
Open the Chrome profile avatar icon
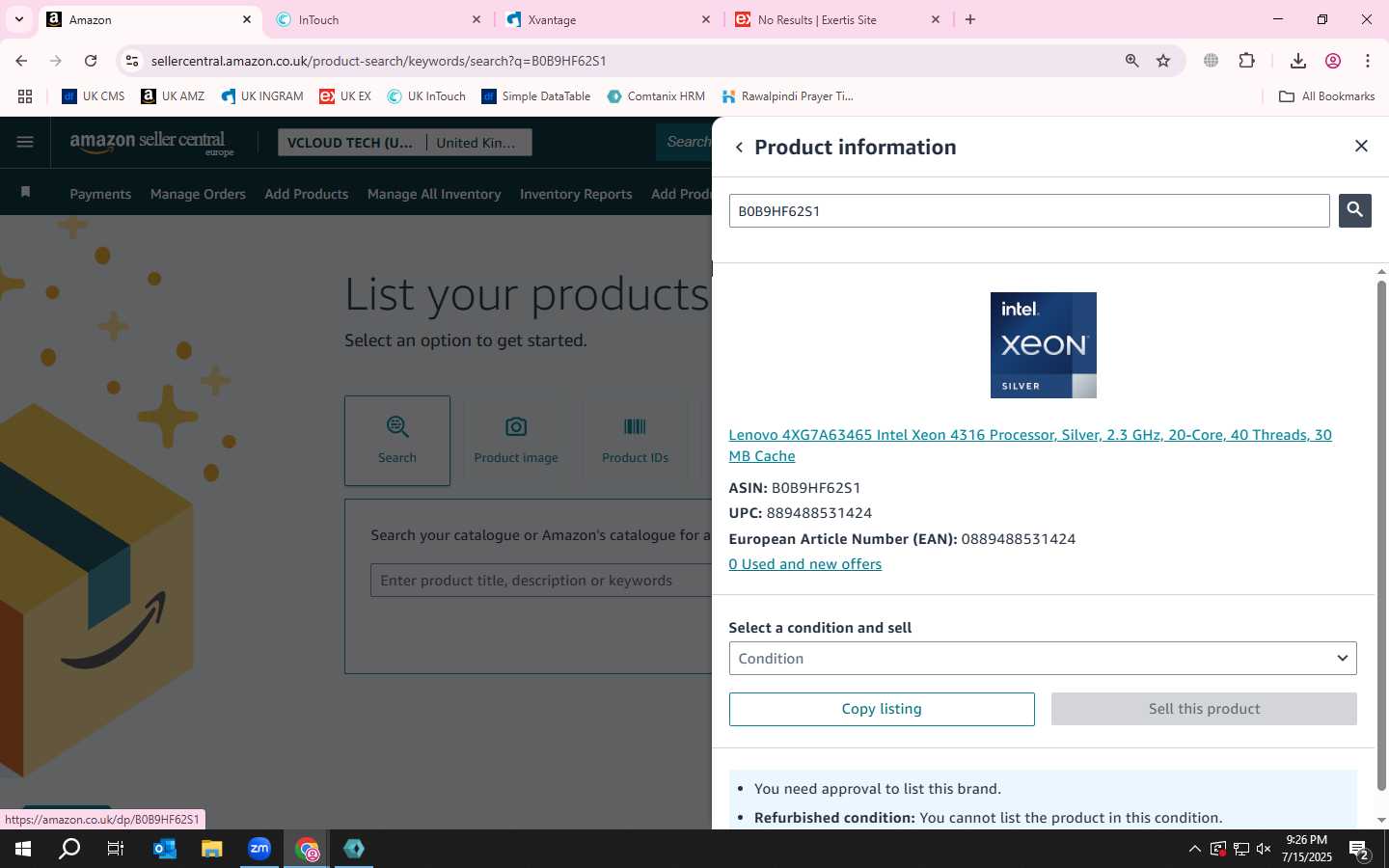tap(1333, 61)
